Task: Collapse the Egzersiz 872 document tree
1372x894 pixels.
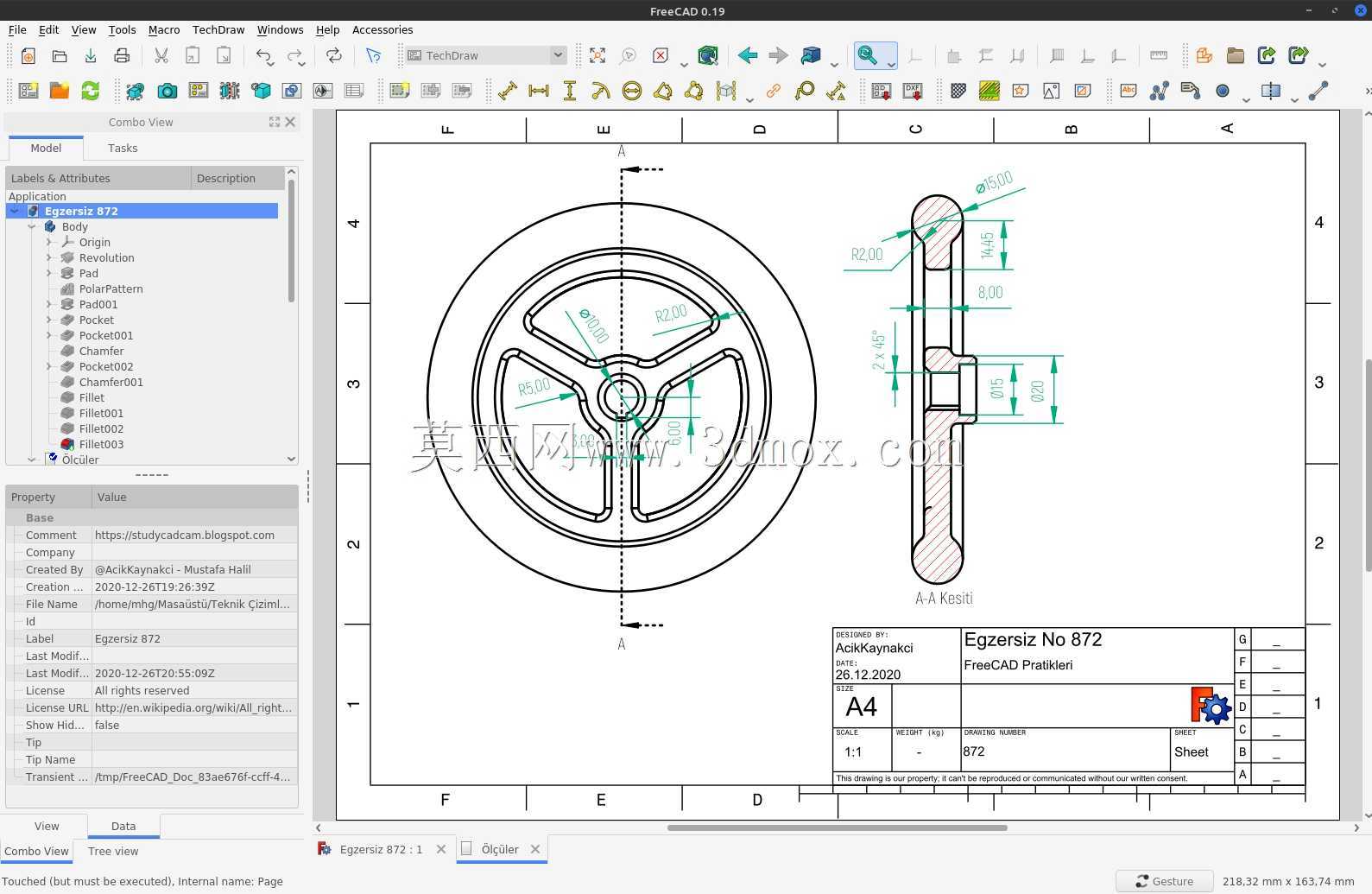Action: coord(15,212)
